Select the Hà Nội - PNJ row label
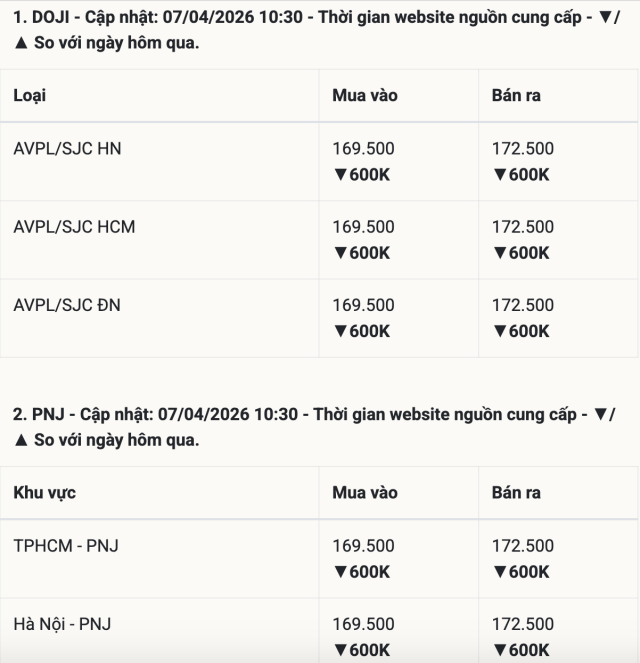The image size is (640, 663). (62, 624)
